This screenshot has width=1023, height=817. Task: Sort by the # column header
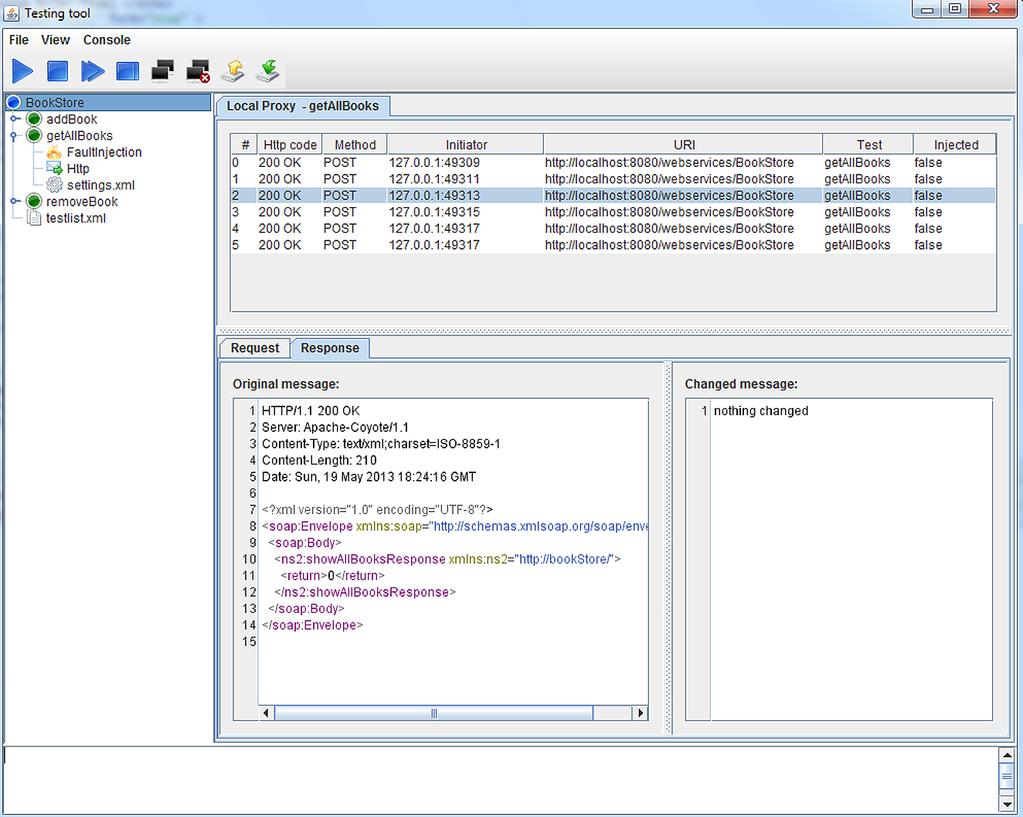coord(245,145)
